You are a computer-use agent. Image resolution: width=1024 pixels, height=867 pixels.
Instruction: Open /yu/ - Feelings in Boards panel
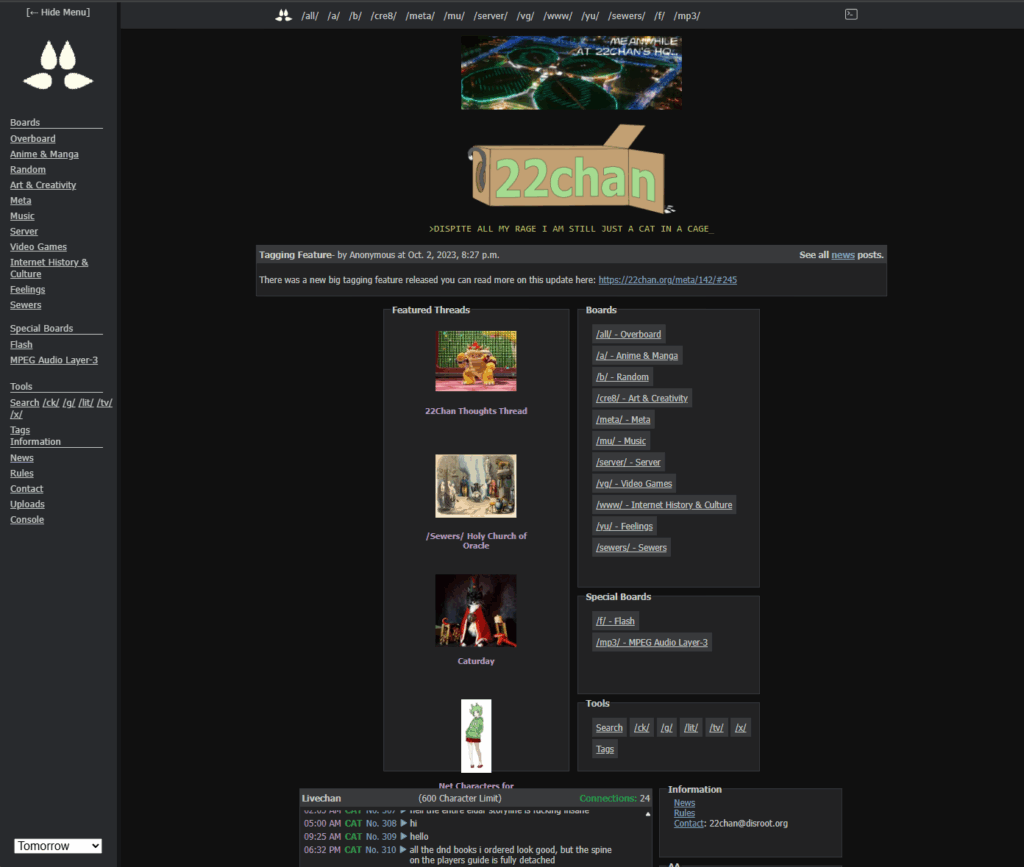point(624,526)
